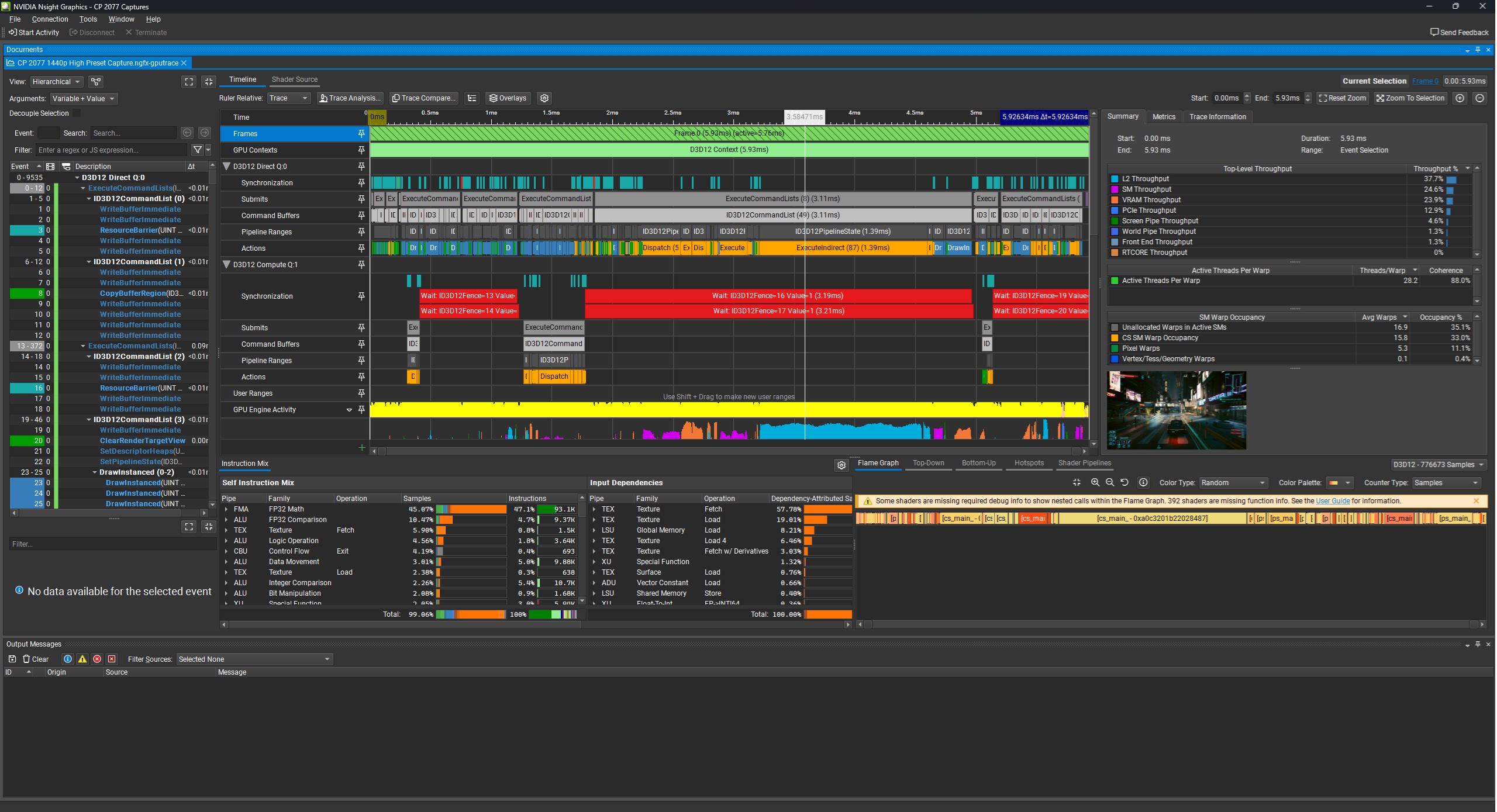The height and width of the screenshot is (812, 1497).
Task: Open the Ruler Relative Trace dropdown
Action: (289, 98)
